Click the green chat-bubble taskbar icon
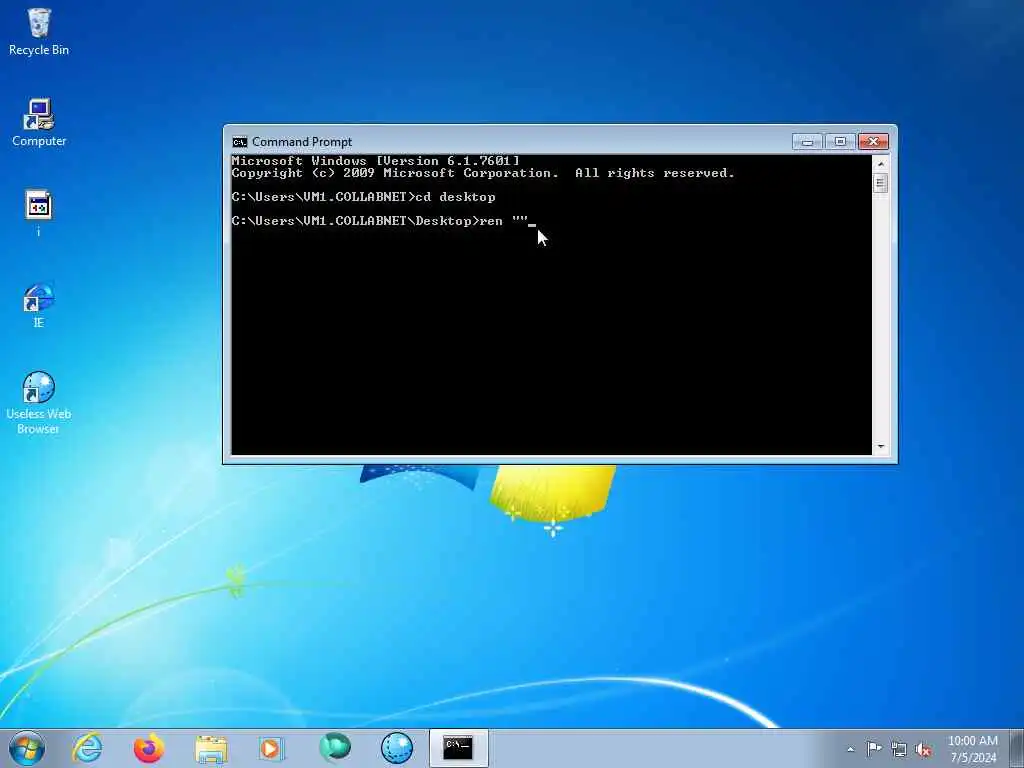The width and height of the screenshot is (1024, 768). [334, 748]
